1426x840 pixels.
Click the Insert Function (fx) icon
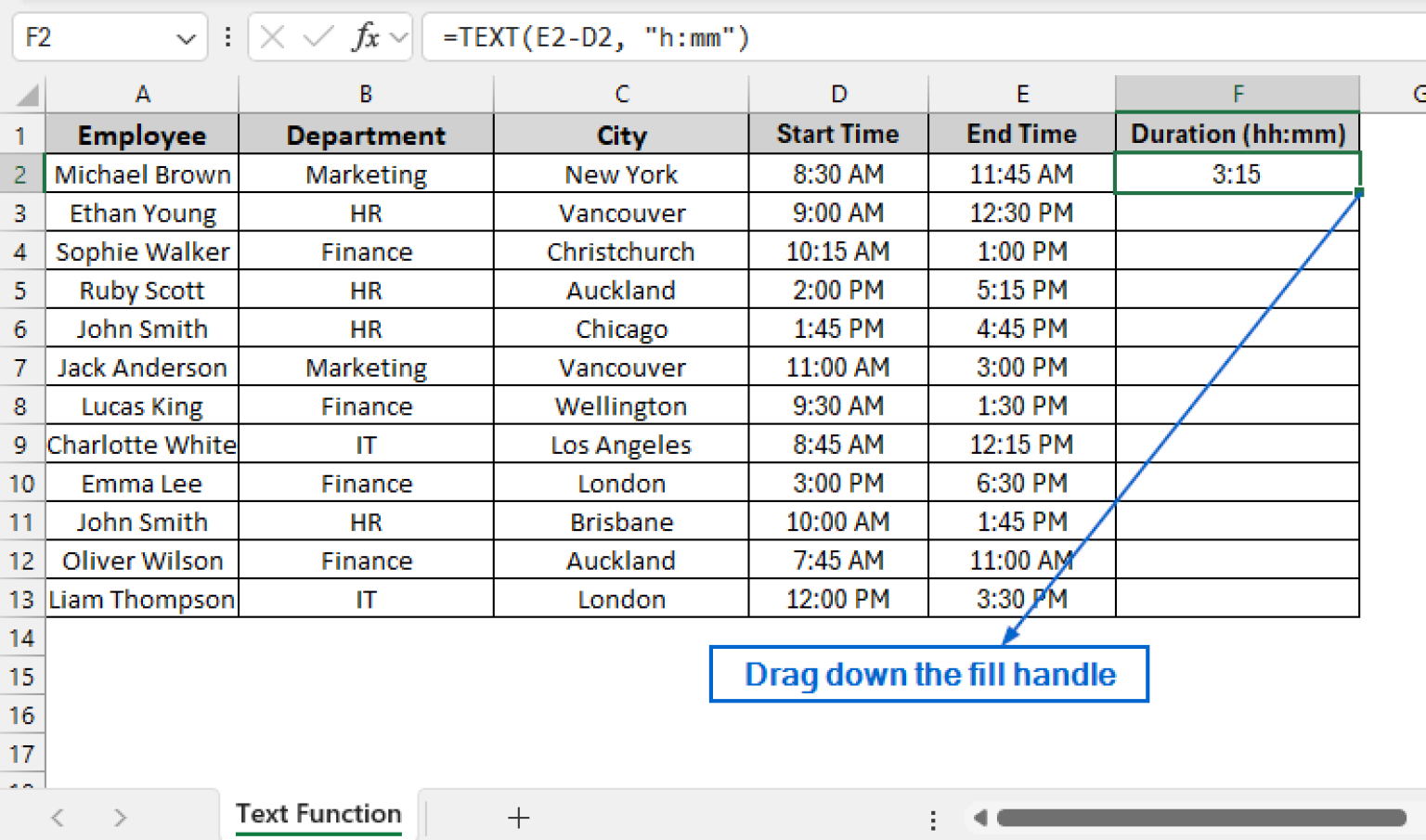coord(368,37)
